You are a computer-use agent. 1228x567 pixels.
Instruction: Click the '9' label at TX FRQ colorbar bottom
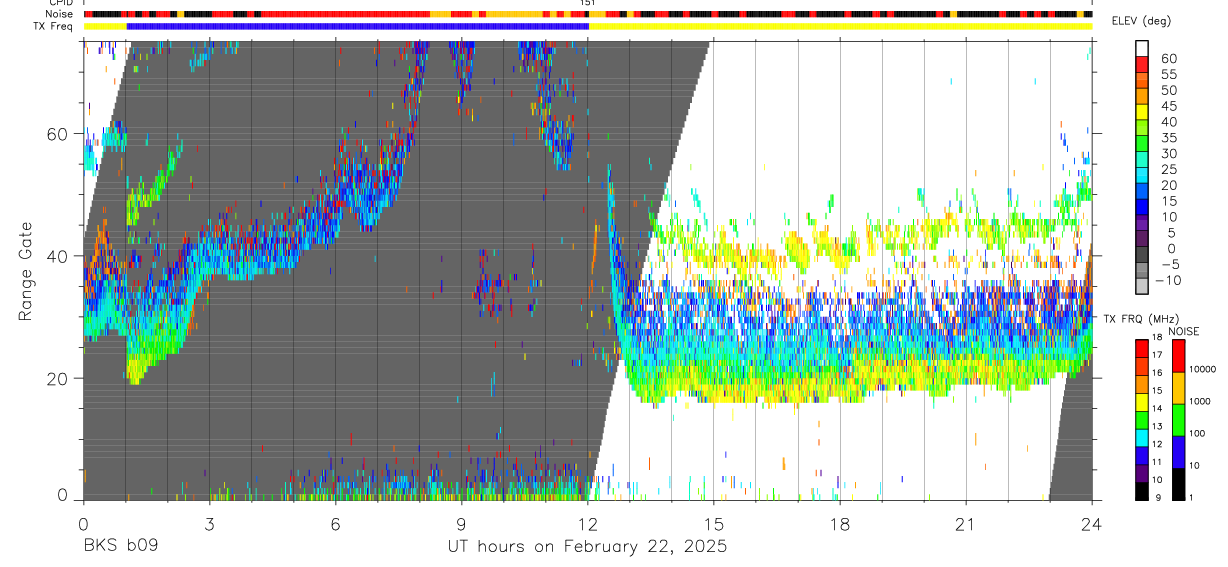point(1158,497)
